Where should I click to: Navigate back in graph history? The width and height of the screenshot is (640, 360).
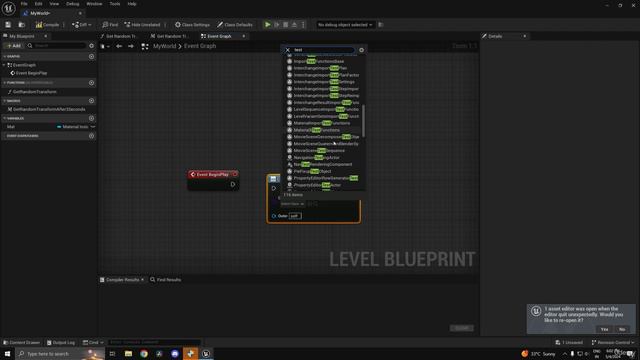(x=119, y=47)
